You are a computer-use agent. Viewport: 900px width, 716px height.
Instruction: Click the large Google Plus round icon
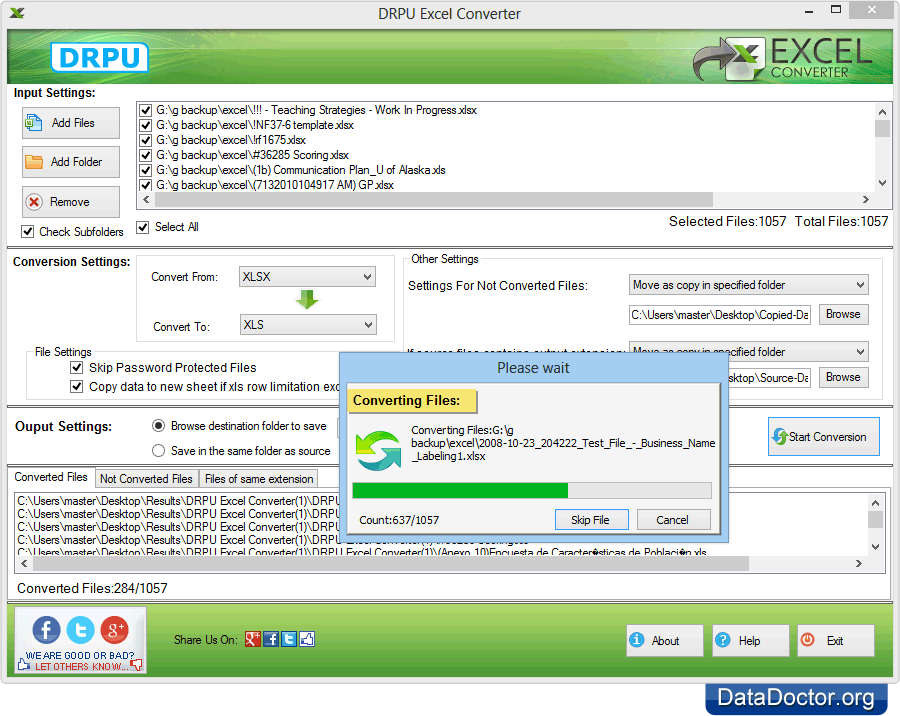coord(114,630)
